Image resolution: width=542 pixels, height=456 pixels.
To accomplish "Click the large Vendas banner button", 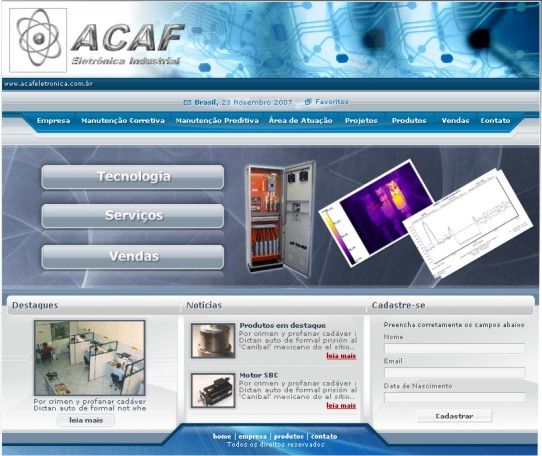I will pyautogui.click(x=133, y=257).
